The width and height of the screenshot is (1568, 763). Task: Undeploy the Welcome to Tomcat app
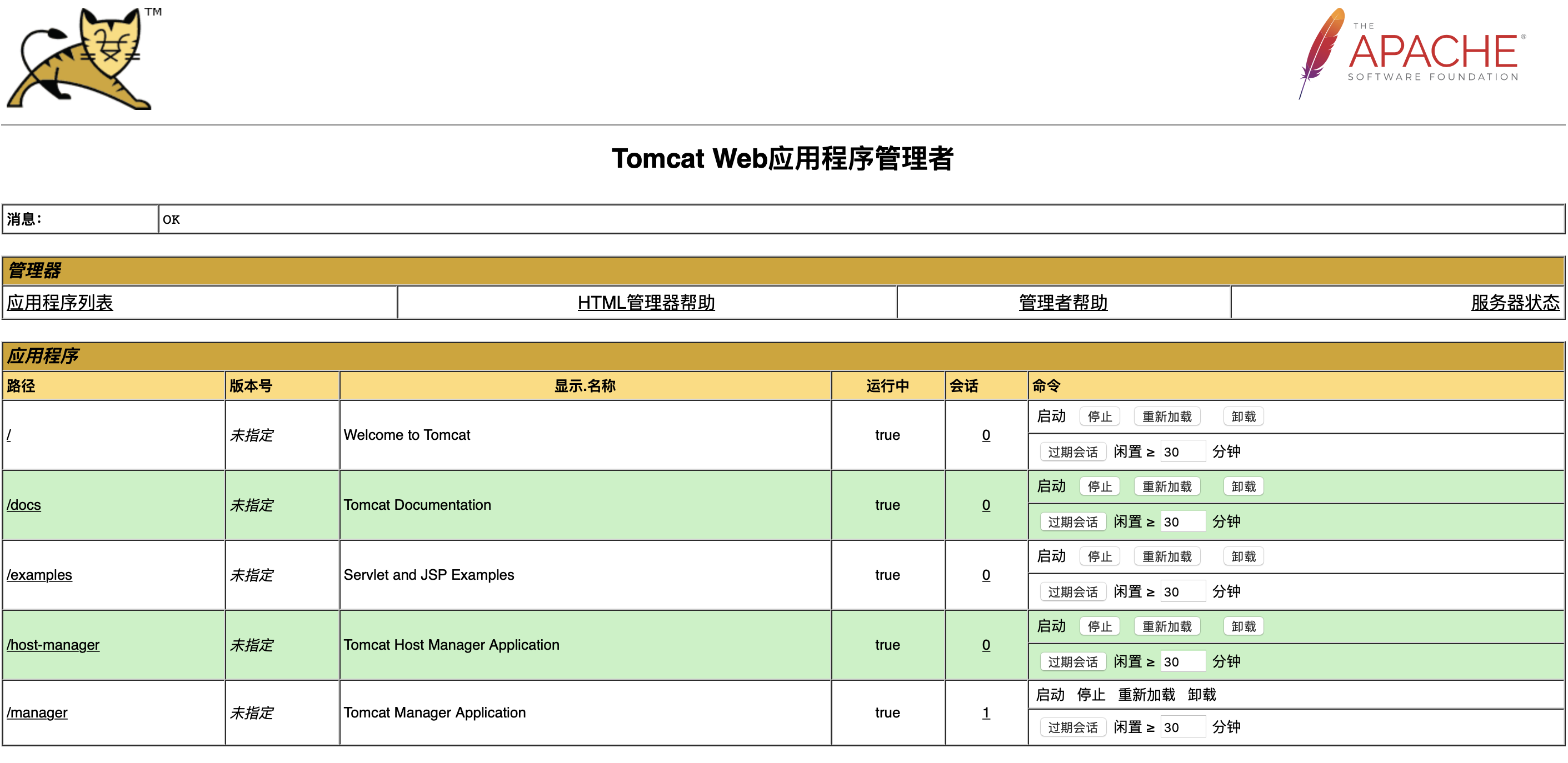coord(1244,417)
